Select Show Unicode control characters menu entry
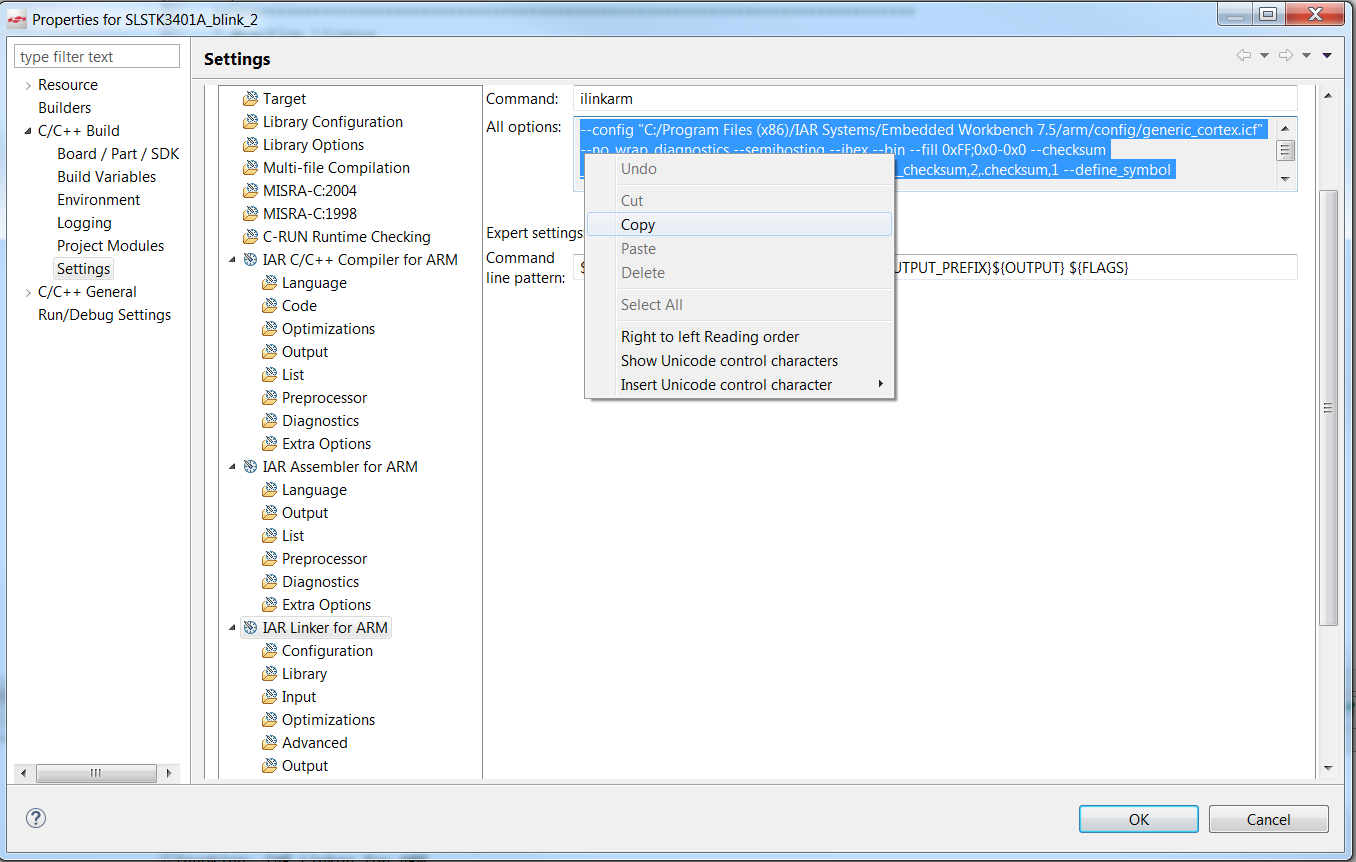 pos(729,361)
